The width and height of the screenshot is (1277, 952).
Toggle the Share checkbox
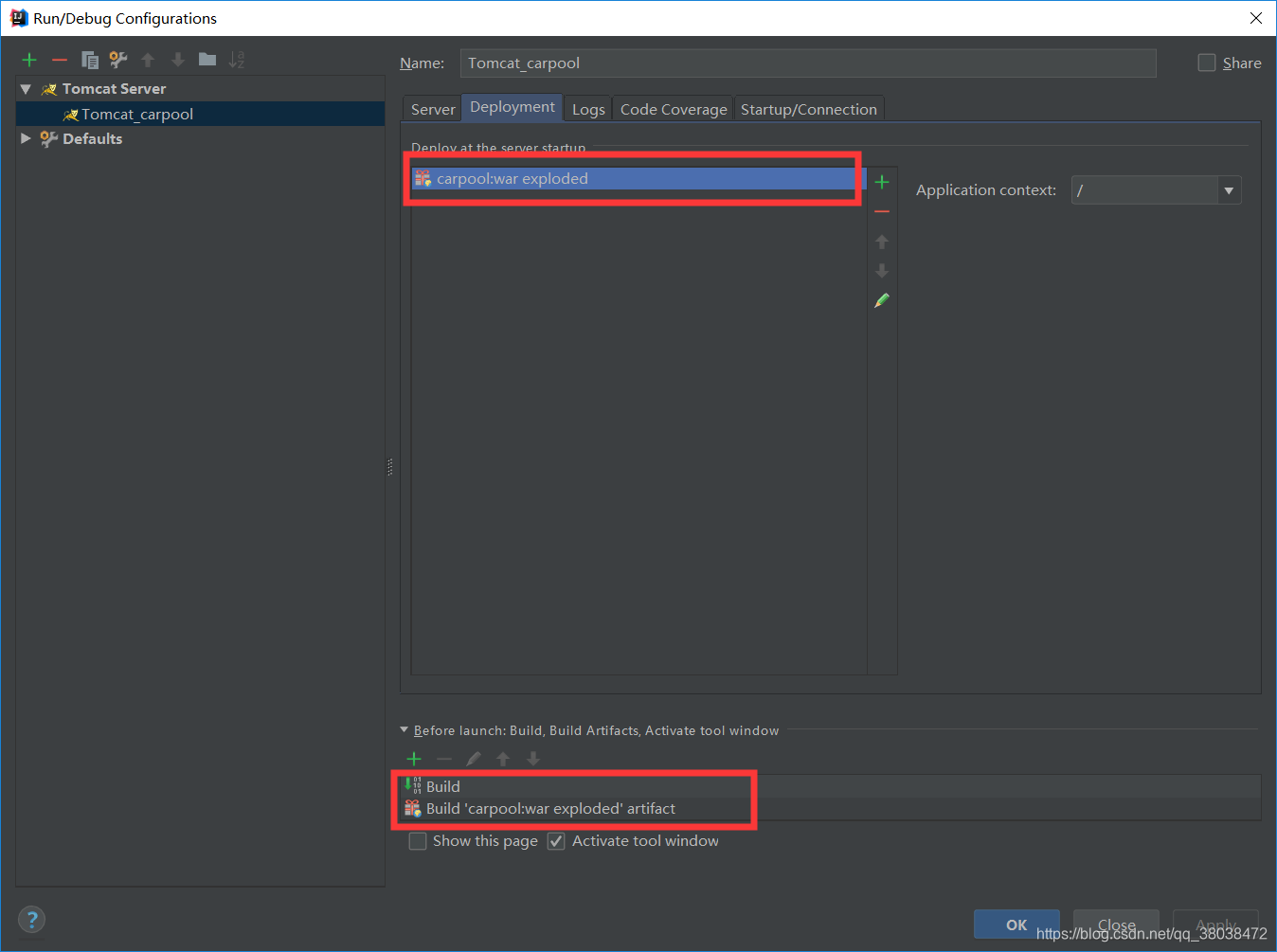coord(1207,63)
